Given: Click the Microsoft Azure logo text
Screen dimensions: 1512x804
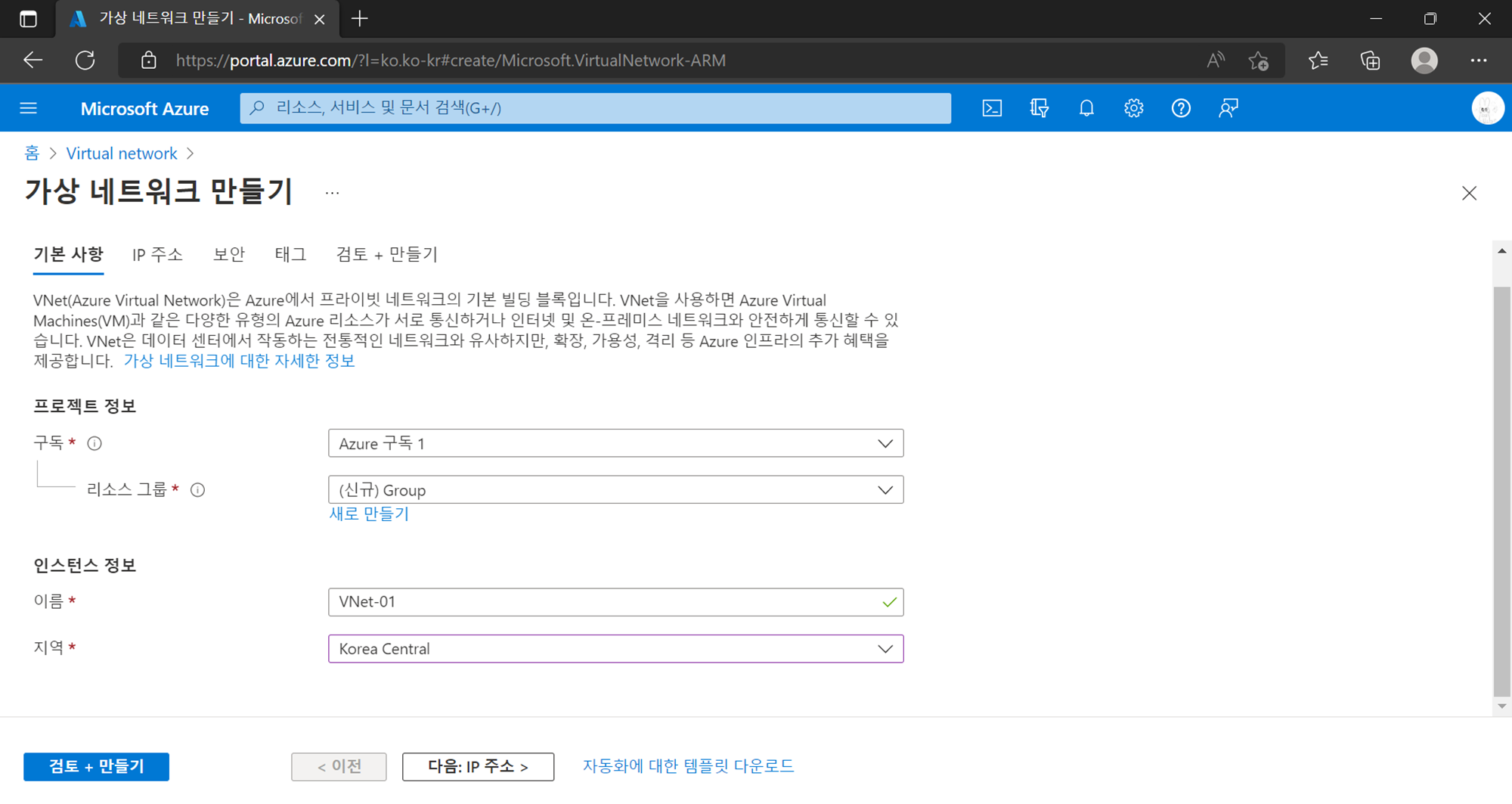Looking at the screenshot, I should click(x=144, y=108).
